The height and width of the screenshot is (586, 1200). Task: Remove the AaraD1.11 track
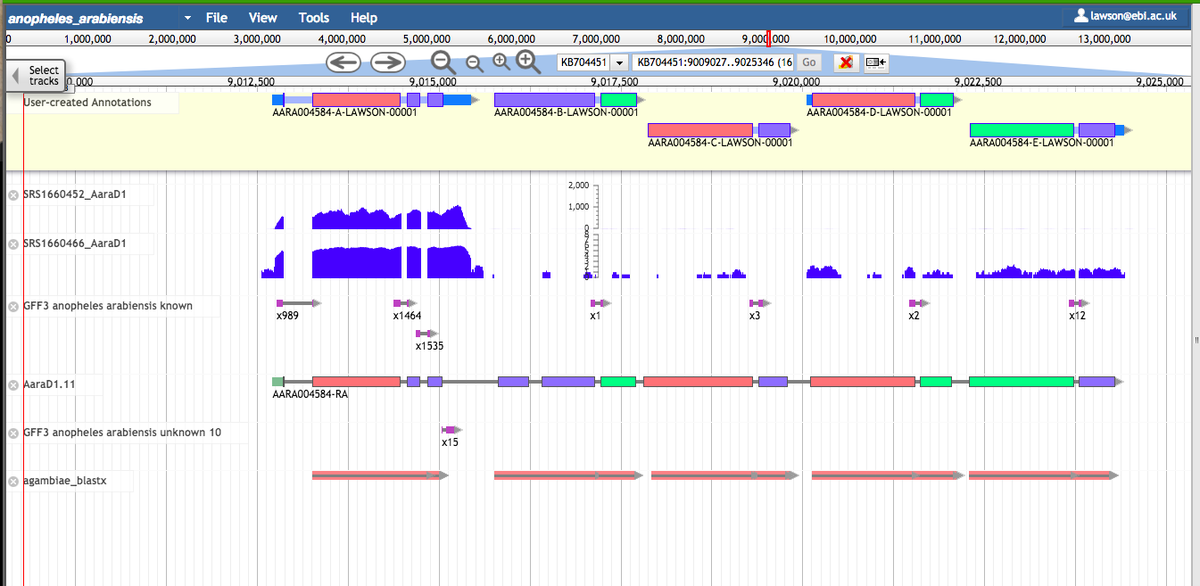[11, 383]
